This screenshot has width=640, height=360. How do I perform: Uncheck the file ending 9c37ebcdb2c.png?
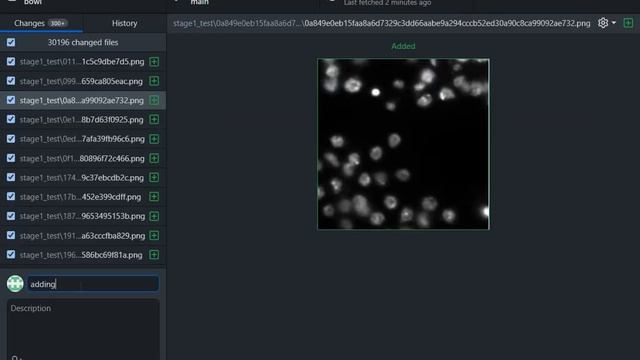11,177
